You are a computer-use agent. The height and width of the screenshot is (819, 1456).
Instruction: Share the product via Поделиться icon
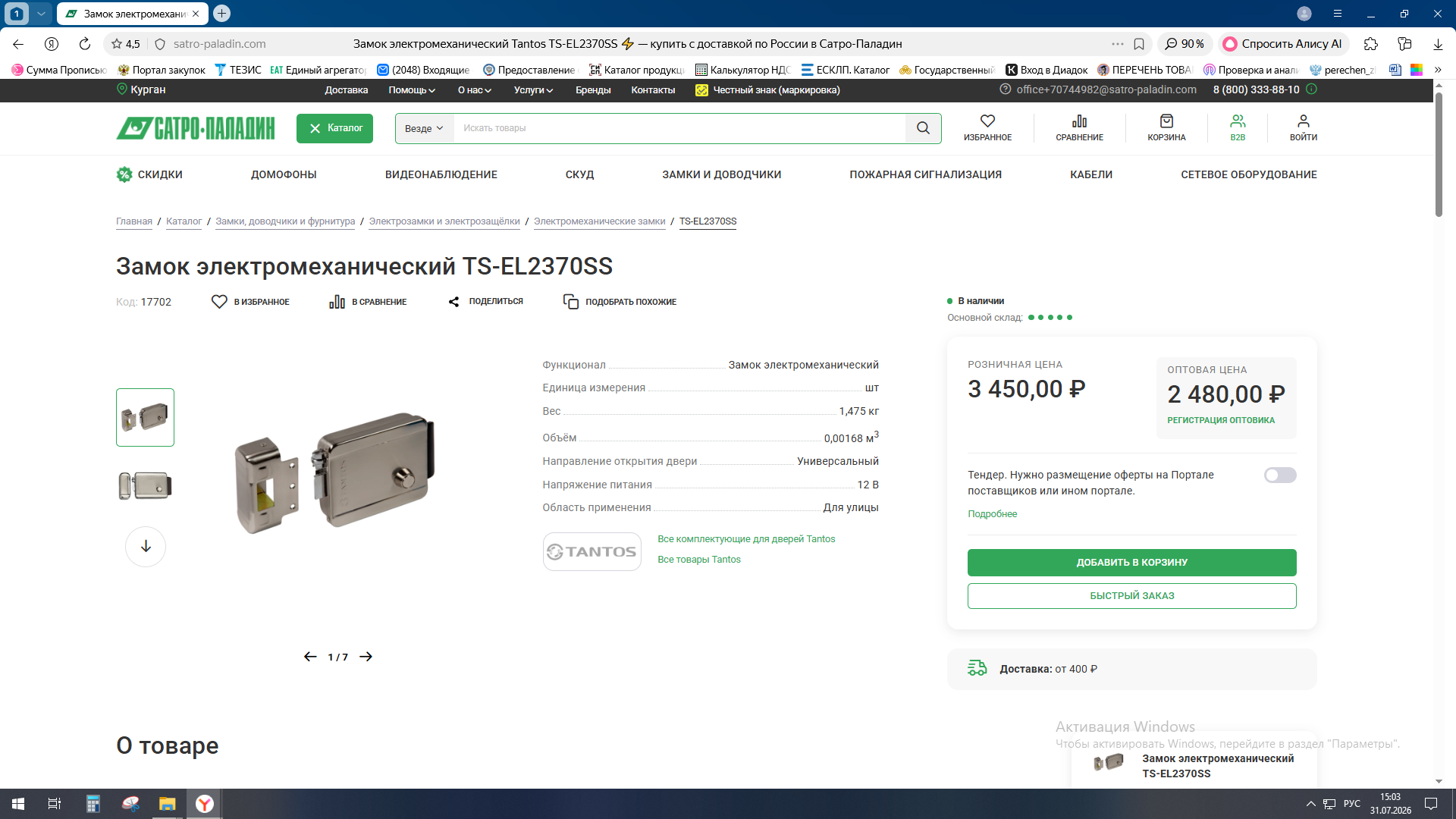click(x=453, y=302)
